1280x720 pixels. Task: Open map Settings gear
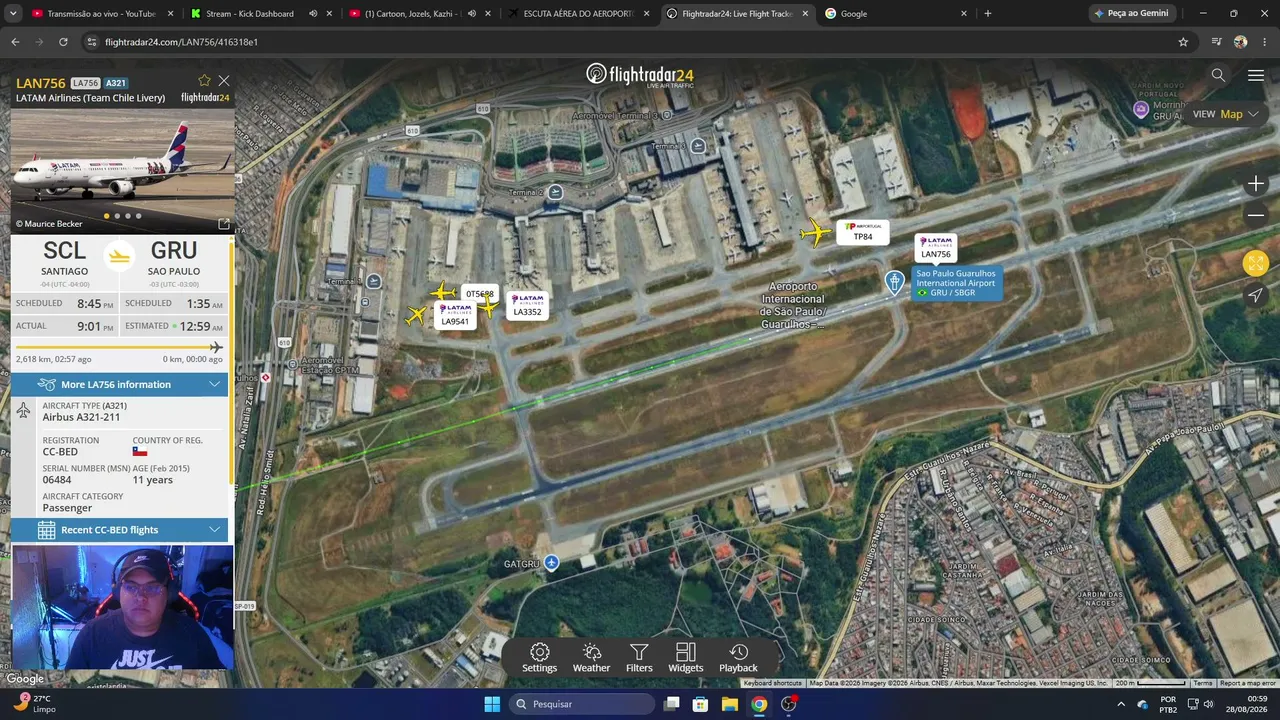(x=539, y=658)
